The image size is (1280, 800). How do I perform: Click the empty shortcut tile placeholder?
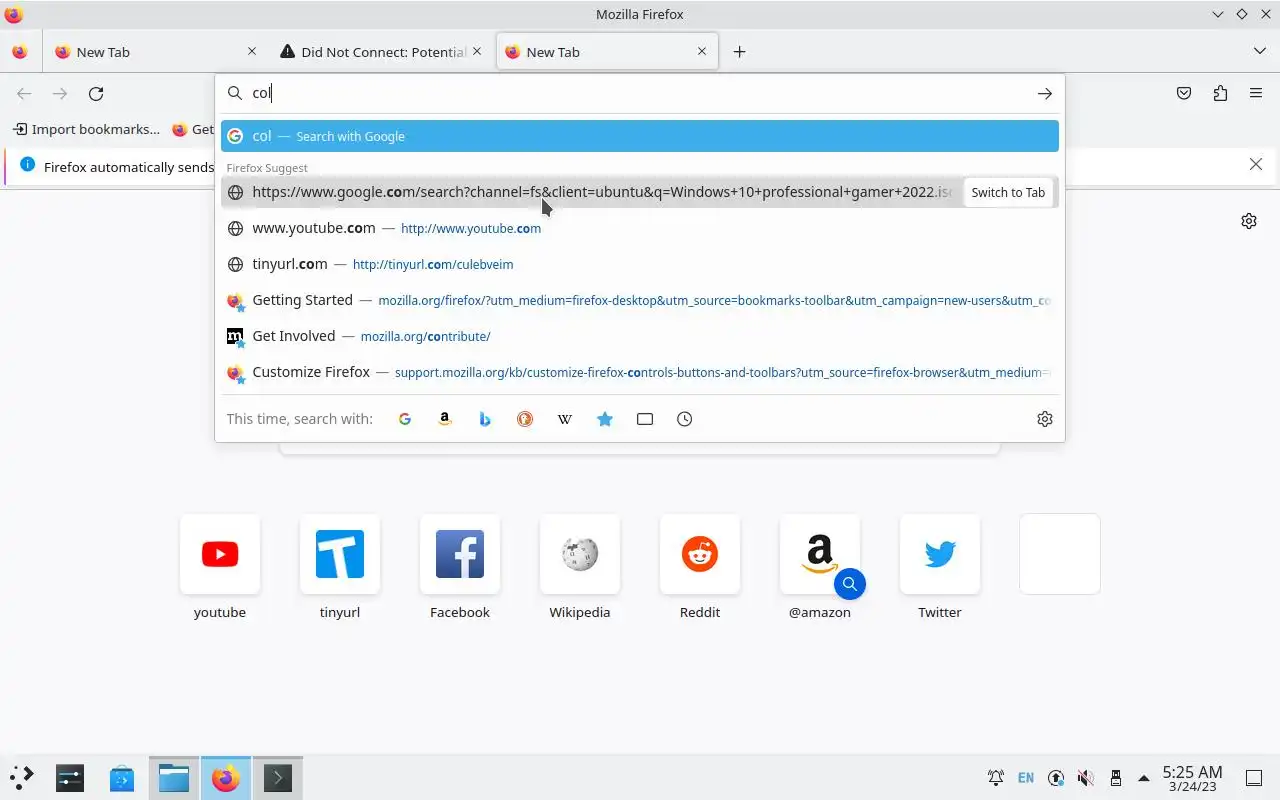[x=1060, y=554]
